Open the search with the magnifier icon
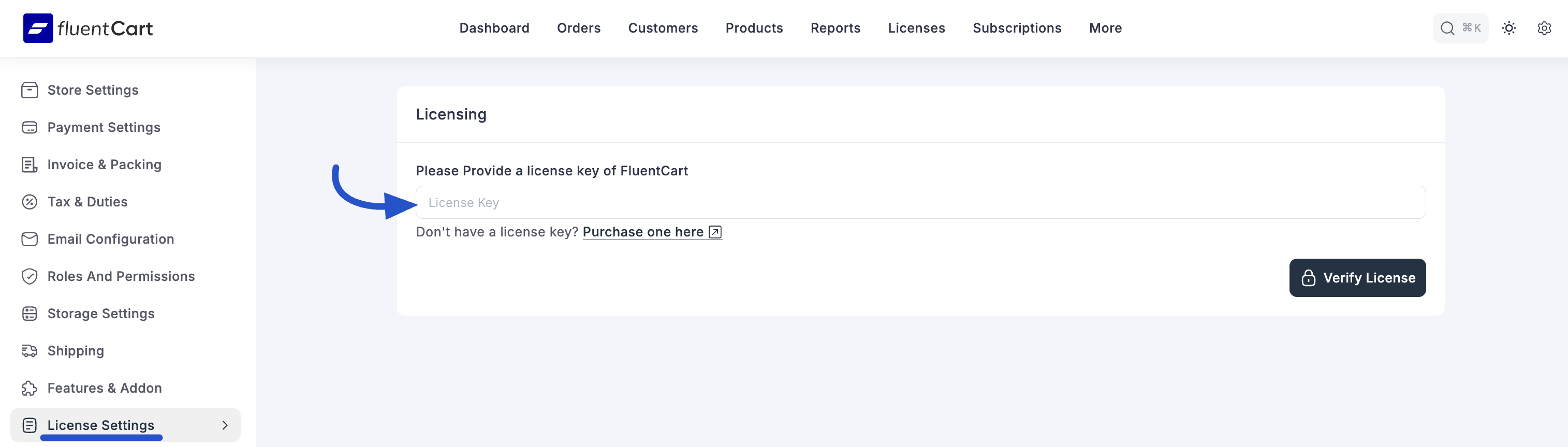Image resolution: width=1568 pixels, height=447 pixels. 1447,27
